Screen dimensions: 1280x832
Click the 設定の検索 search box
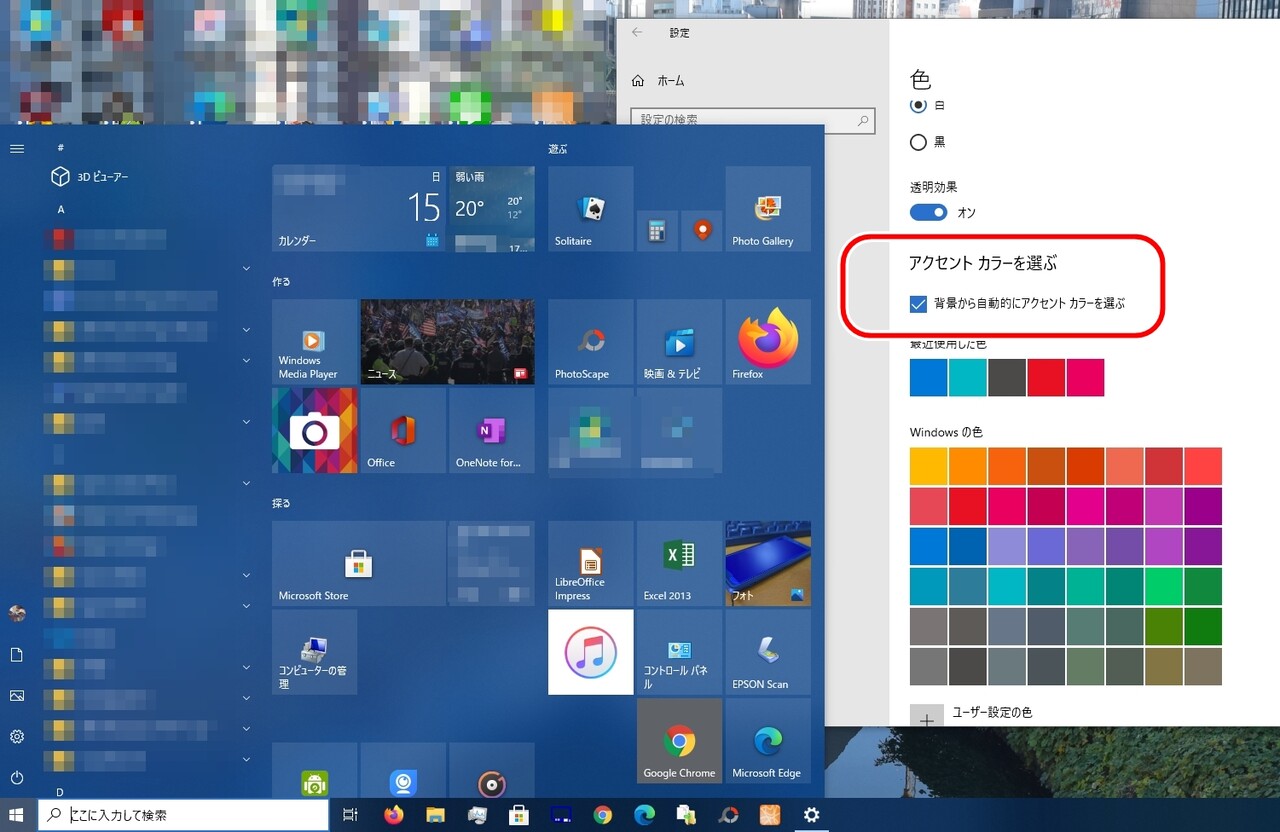[753, 120]
